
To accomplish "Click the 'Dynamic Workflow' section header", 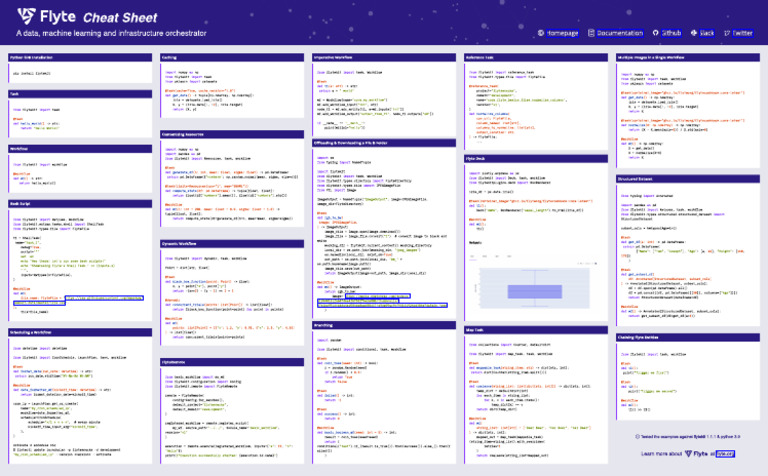I will coord(232,243).
